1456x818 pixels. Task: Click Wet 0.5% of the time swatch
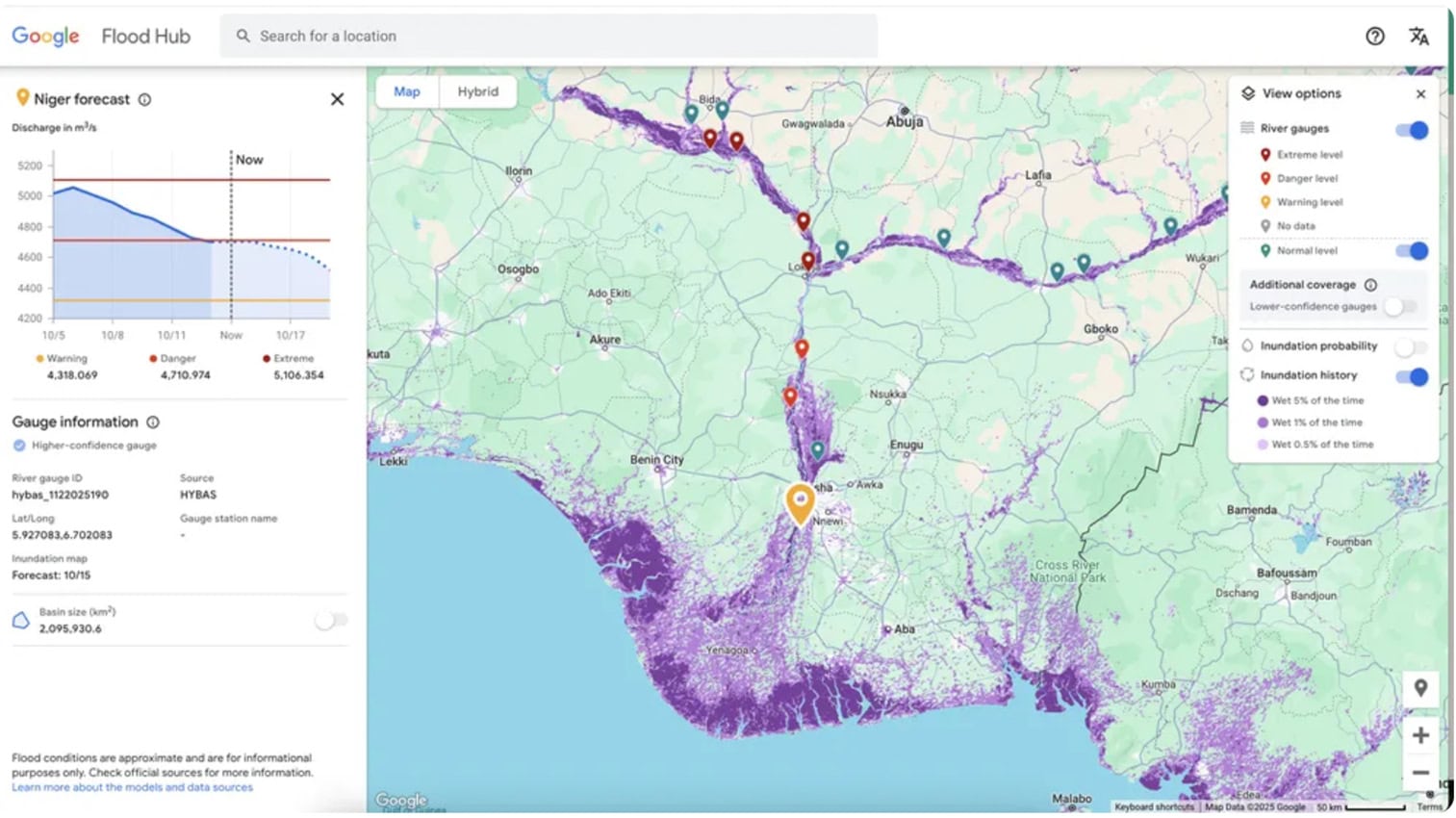tap(1263, 445)
